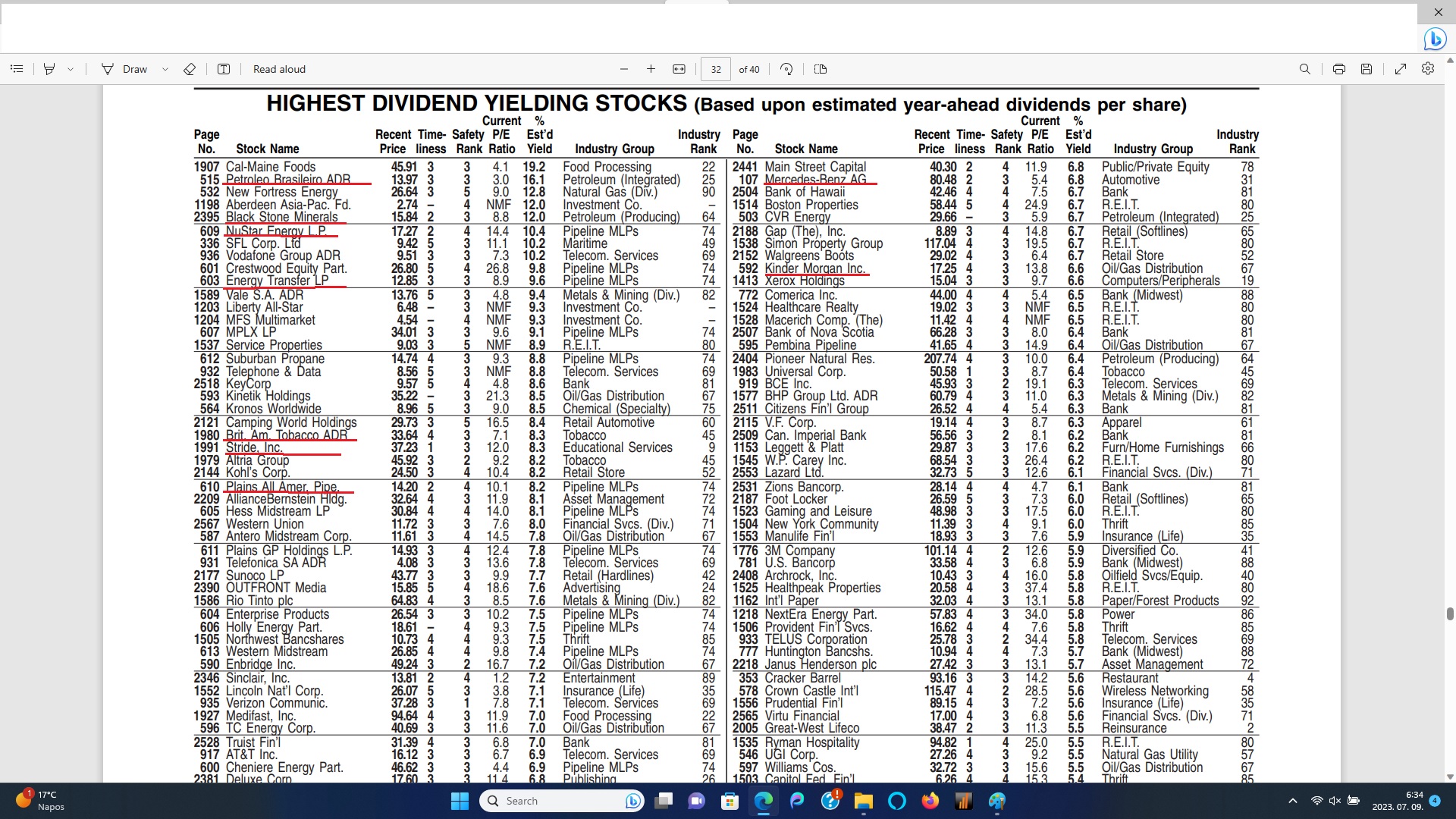Click the page number field showing 32
This screenshot has width=1456, height=819.
coord(716,69)
